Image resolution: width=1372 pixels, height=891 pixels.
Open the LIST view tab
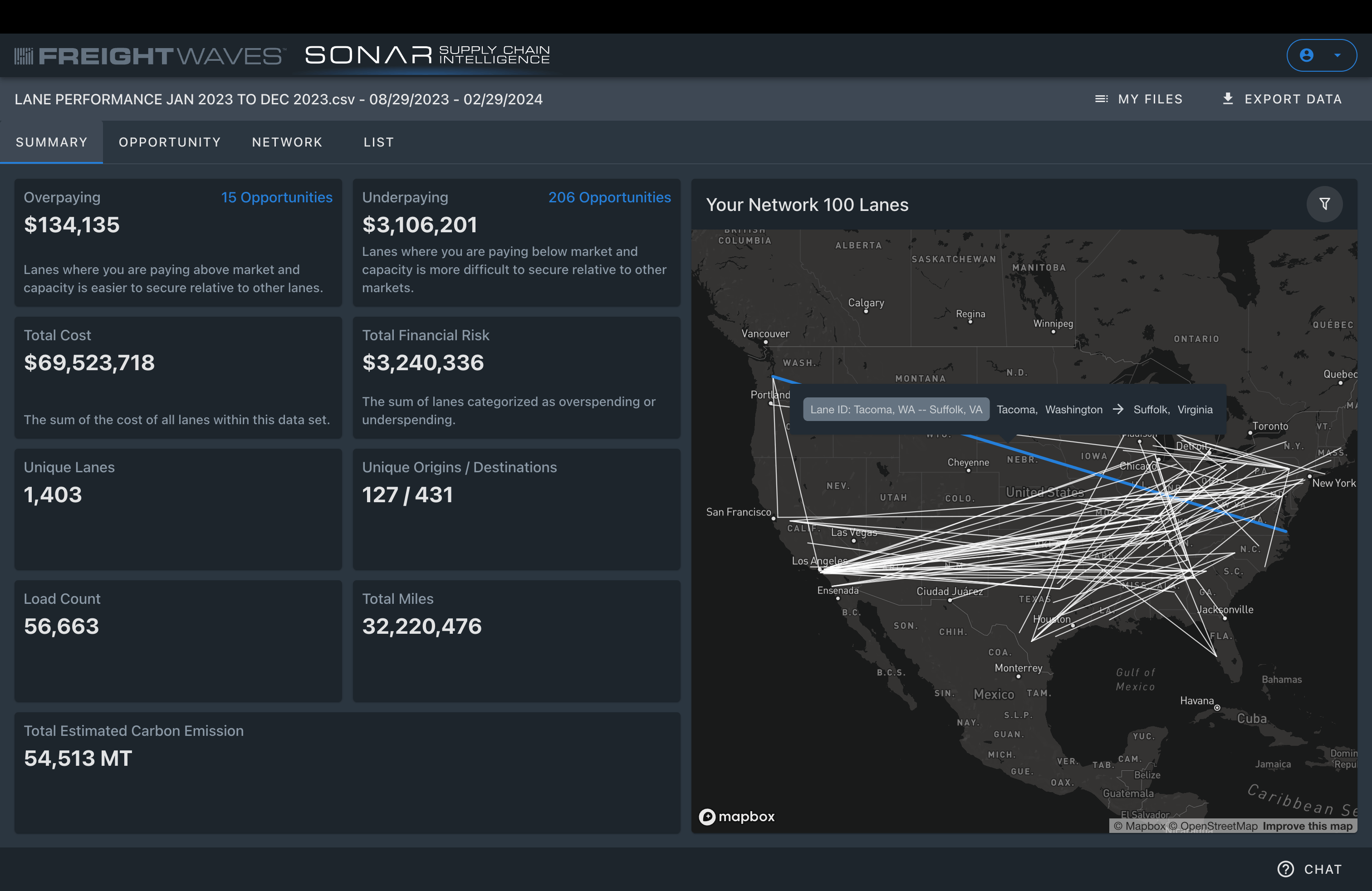pyautogui.click(x=378, y=142)
